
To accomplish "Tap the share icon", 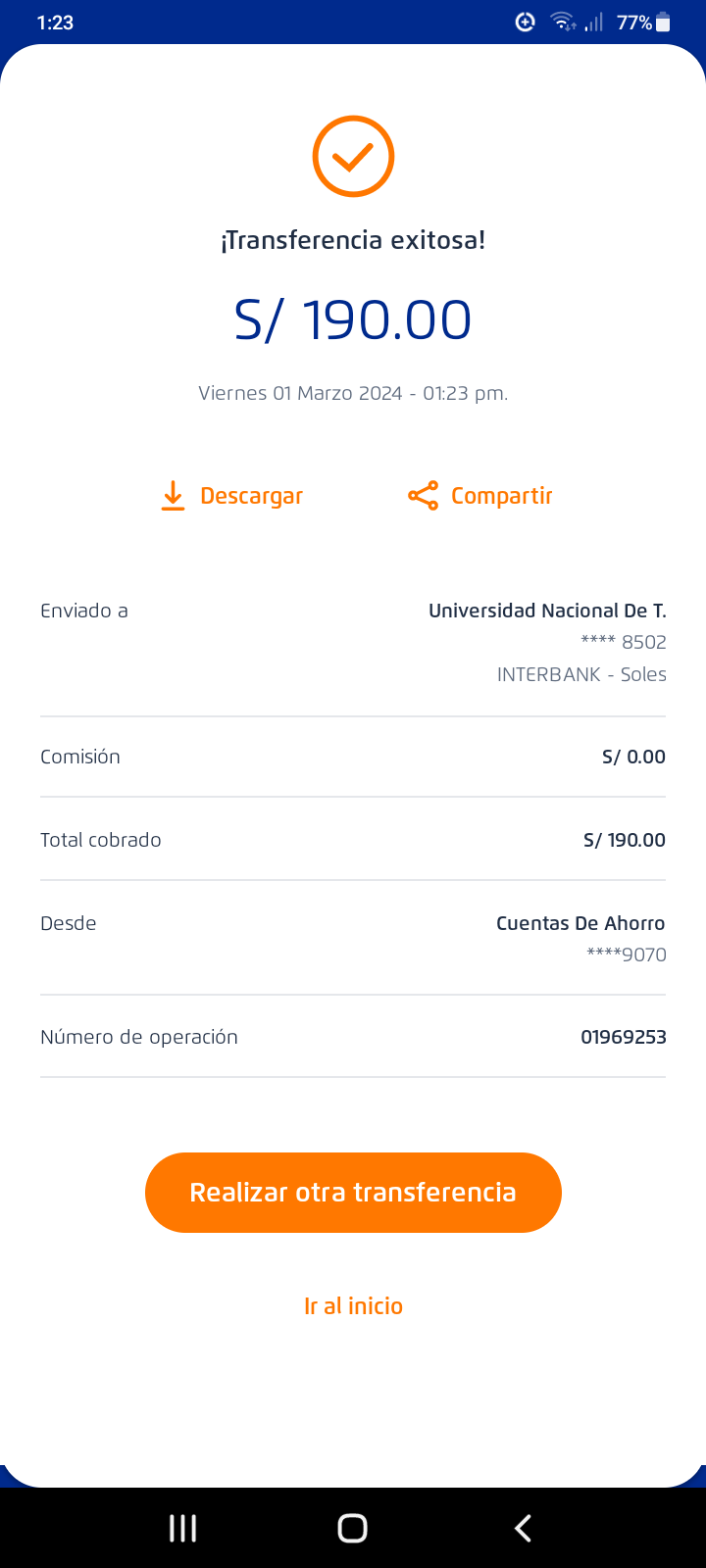I will (x=423, y=496).
